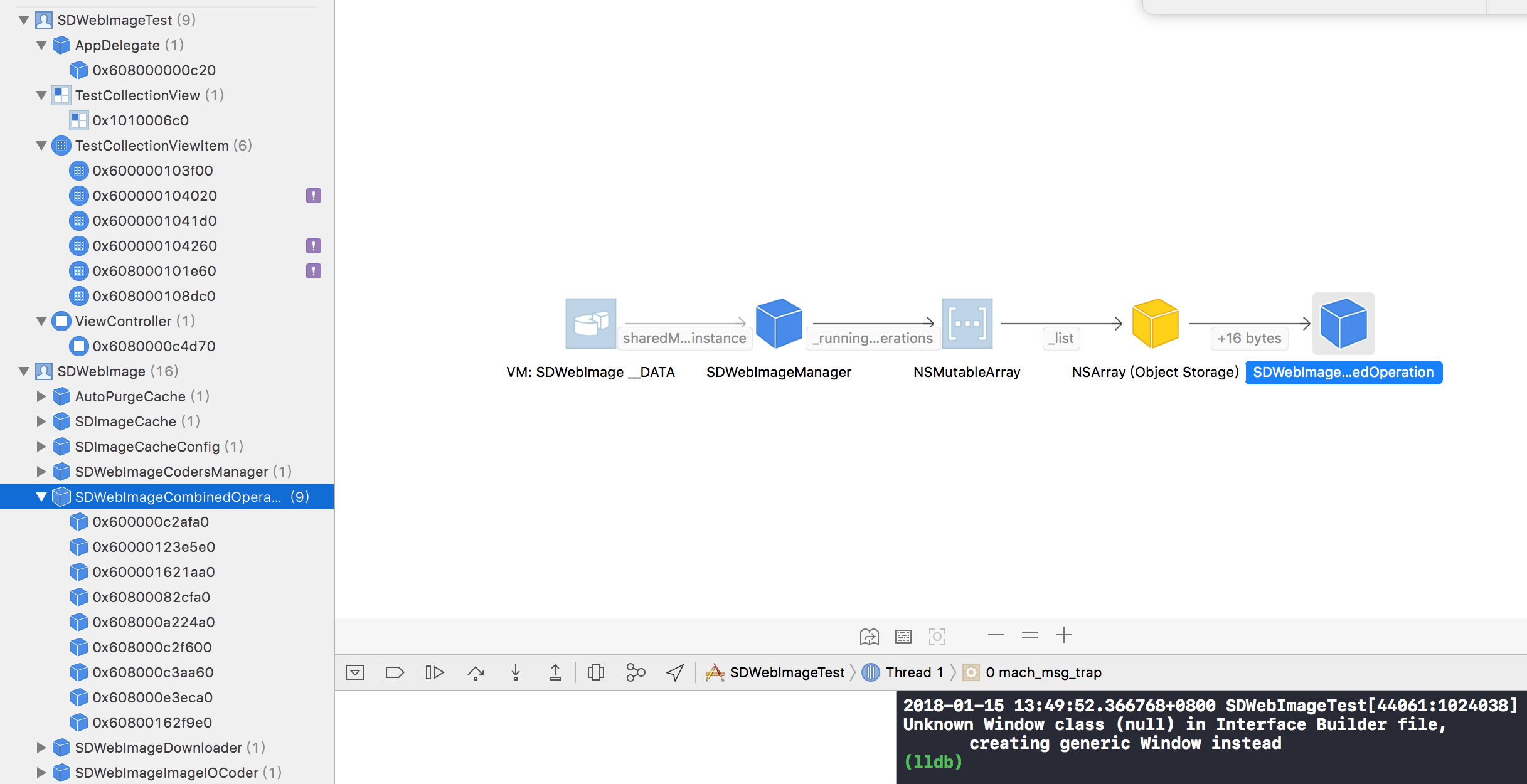
Task: Open the memory graph debugger icon
Action: coord(636,672)
